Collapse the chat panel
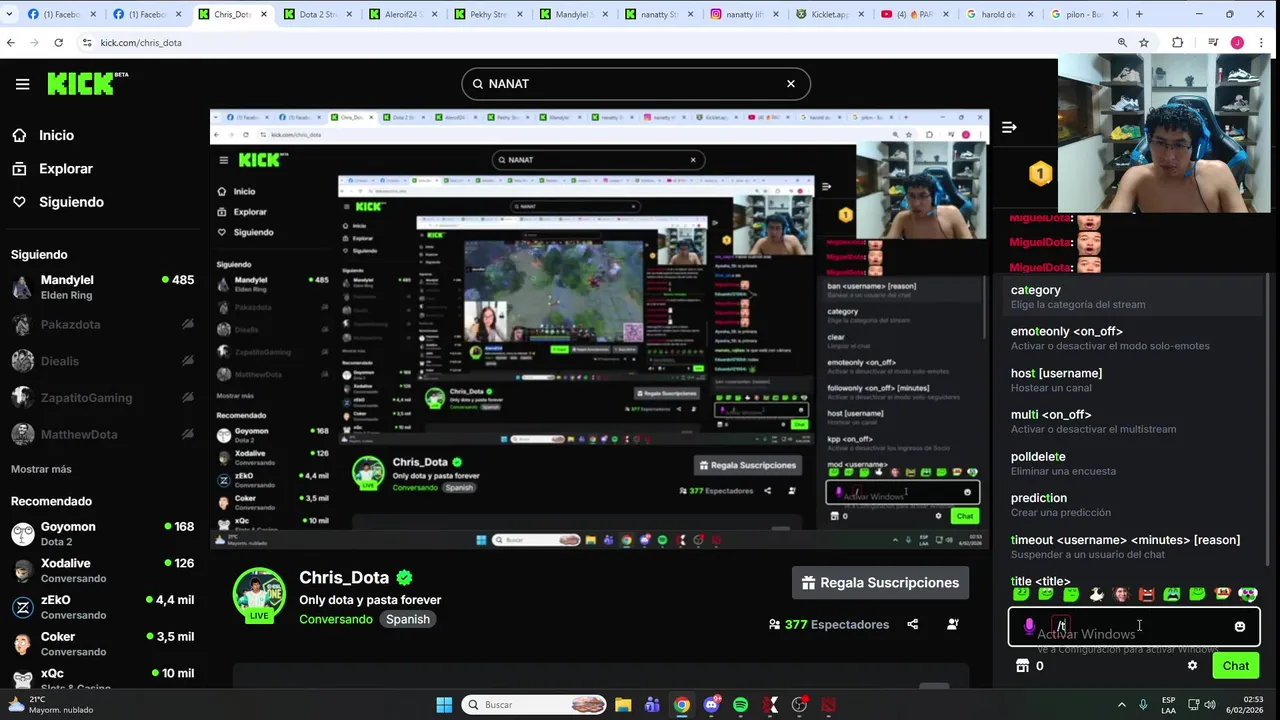1280x720 pixels. coord(1009,127)
